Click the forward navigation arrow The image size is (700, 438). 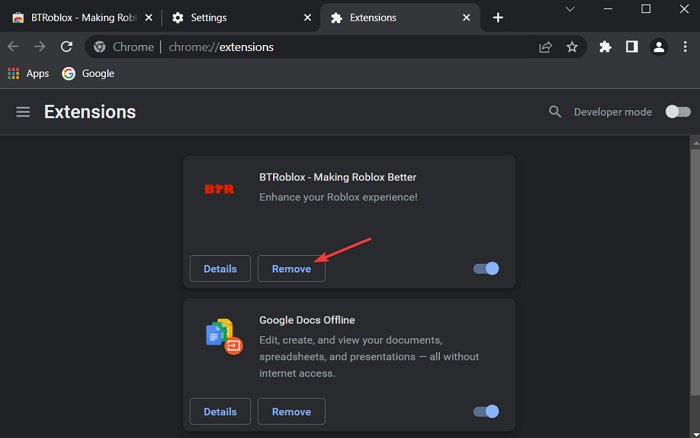(40, 46)
